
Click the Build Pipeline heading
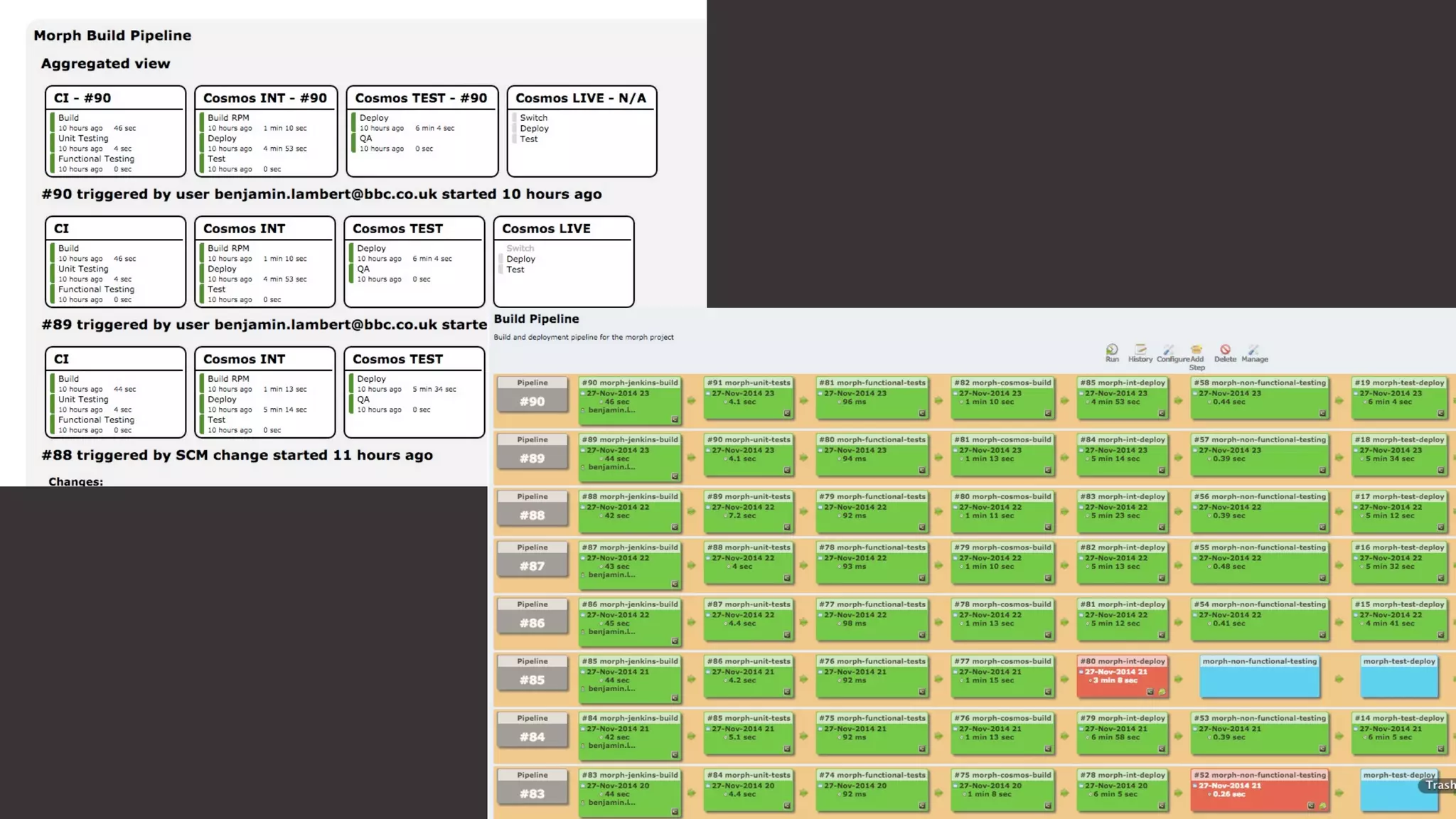[x=536, y=319]
